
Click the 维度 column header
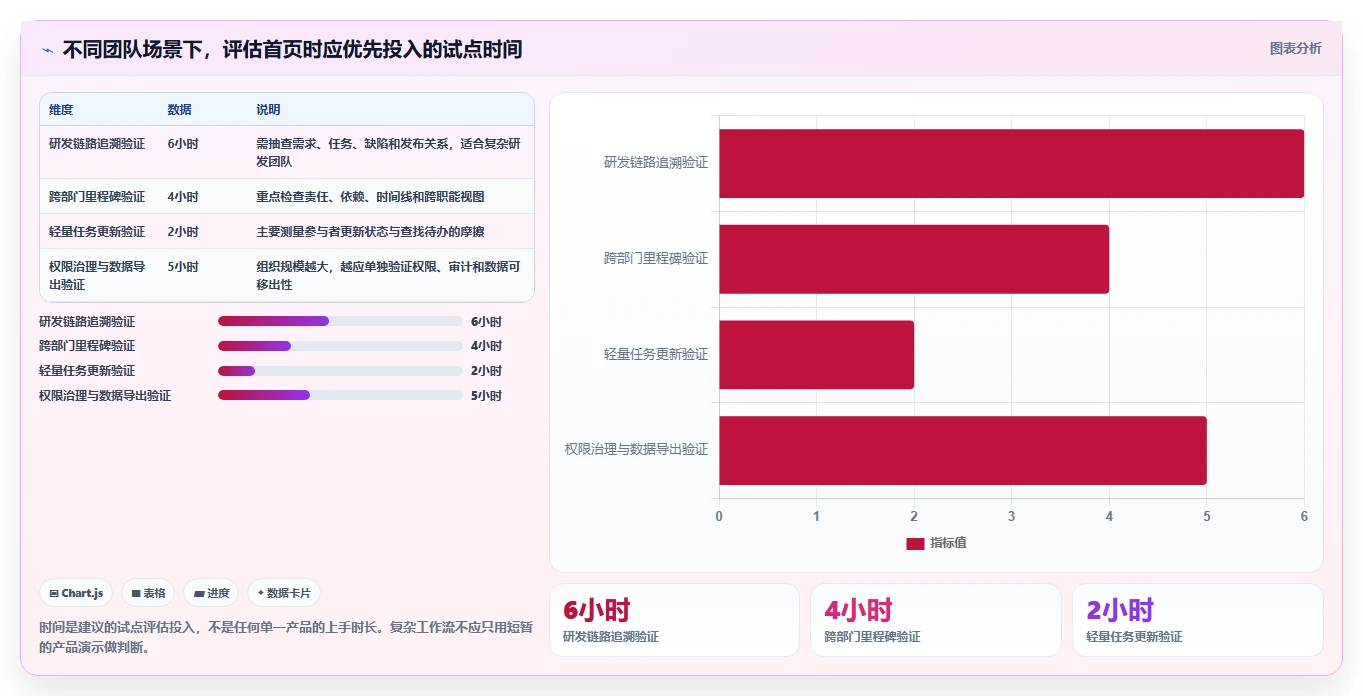(61, 110)
